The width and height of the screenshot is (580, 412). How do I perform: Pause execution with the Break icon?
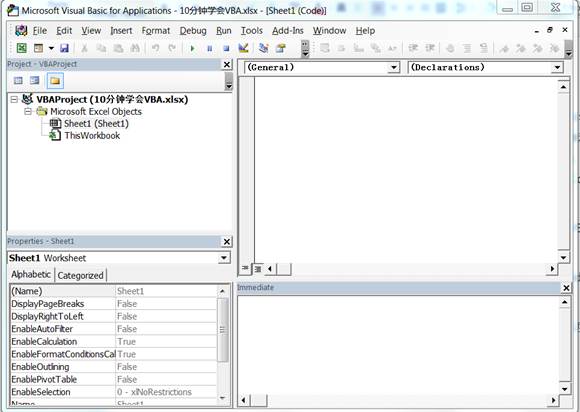click(209, 48)
